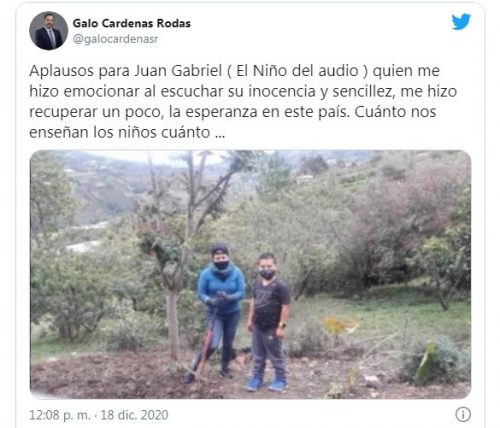The width and height of the screenshot is (500, 428).
Task: Click the 18 dic. 2020 date
Action: [x=134, y=415]
